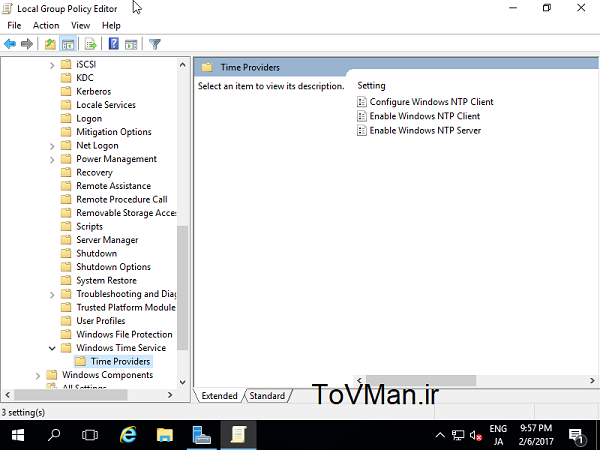This screenshot has height=450, width=600.
Task: Open the Windows Start button
Action: (18, 435)
